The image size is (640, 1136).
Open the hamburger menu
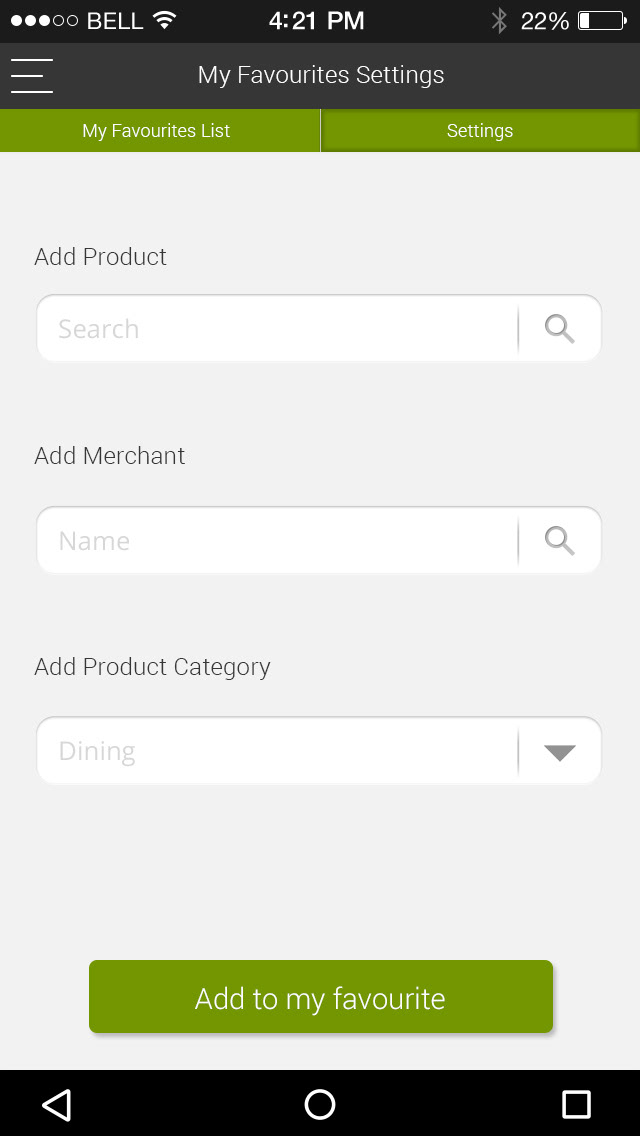pyautogui.click(x=31, y=76)
